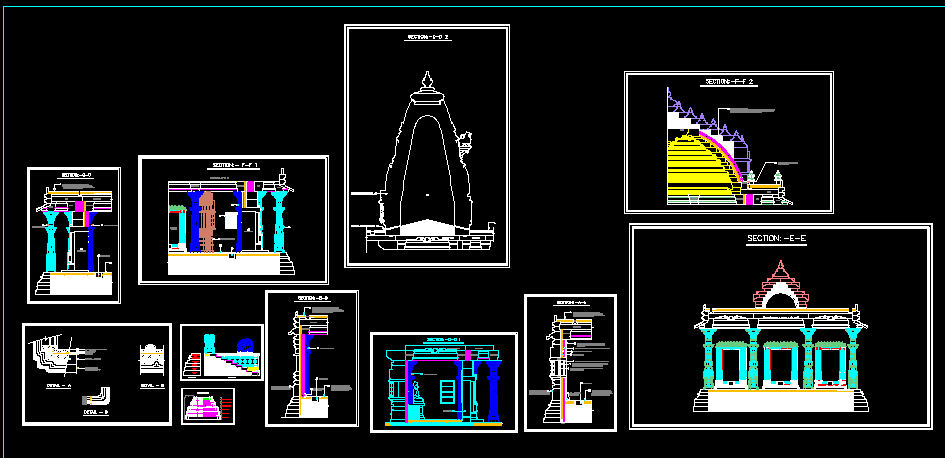Select the blue column in the cyan shrine drawing
The image size is (945, 458).
tap(494, 390)
